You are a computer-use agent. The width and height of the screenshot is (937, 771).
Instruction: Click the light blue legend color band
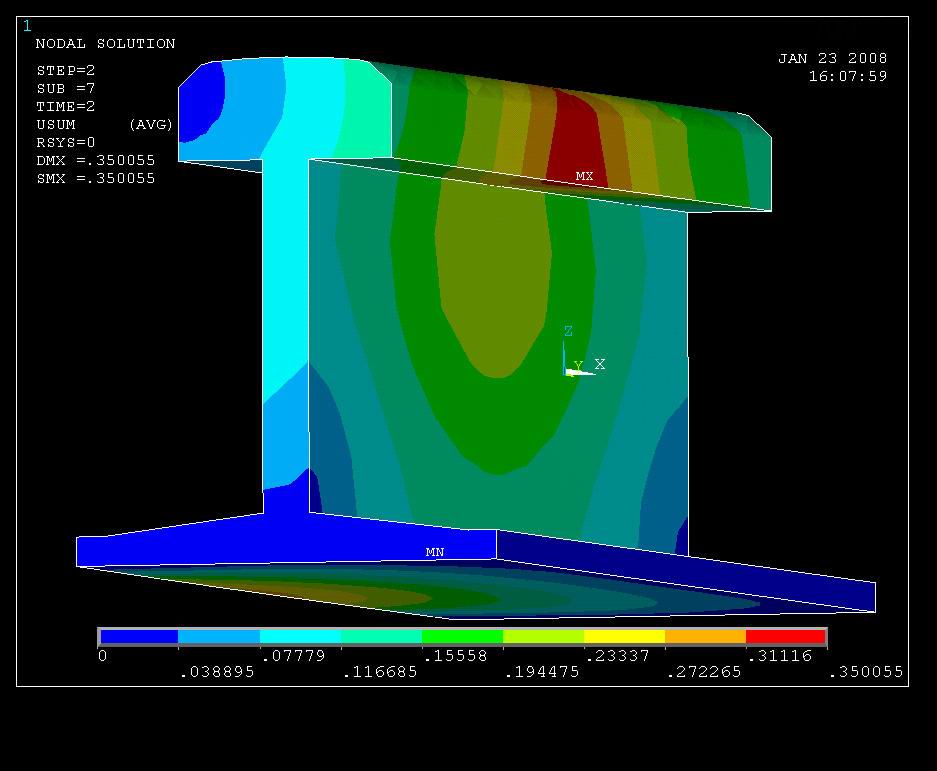click(x=219, y=637)
